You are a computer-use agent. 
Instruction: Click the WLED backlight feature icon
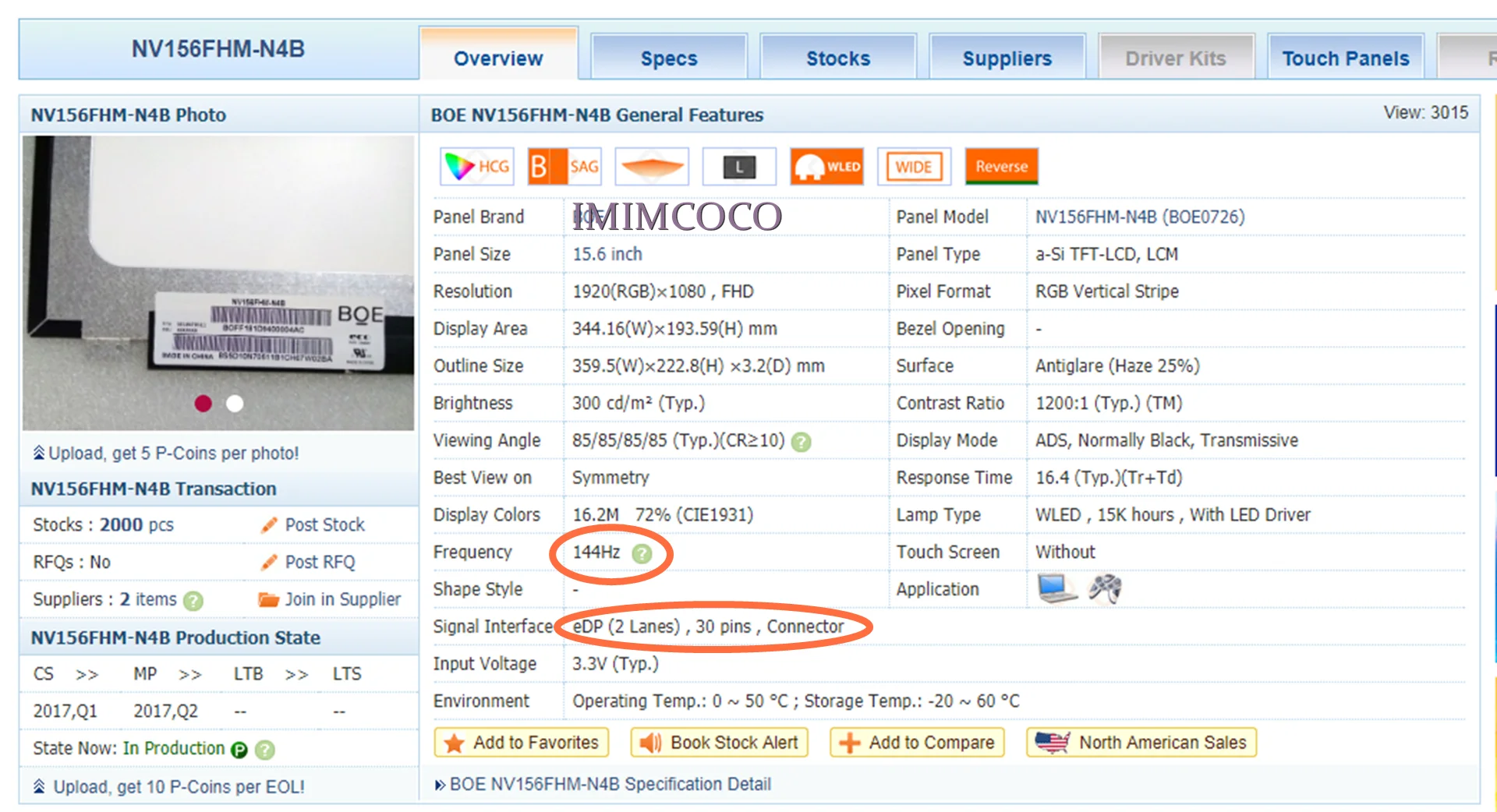pos(826,166)
